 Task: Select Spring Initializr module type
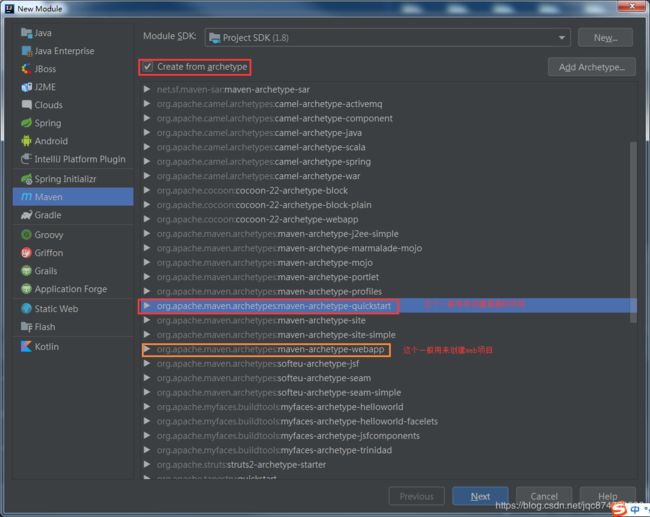coord(73,179)
